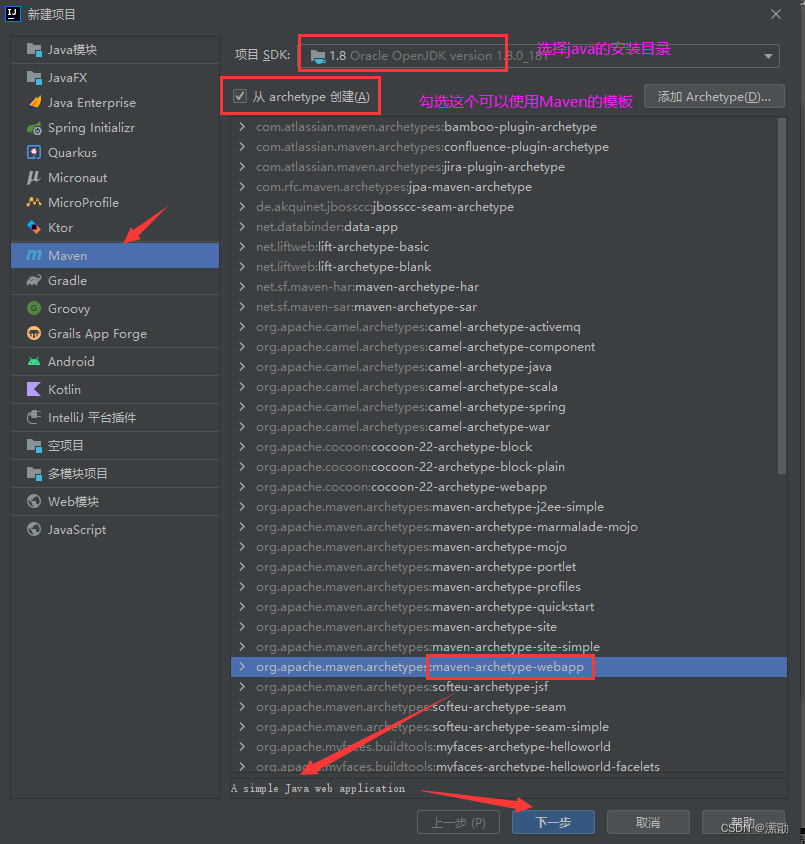Click the Web模块 globe icon
The width and height of the screenshot is (805, 844).
click(x=34, y=501)
